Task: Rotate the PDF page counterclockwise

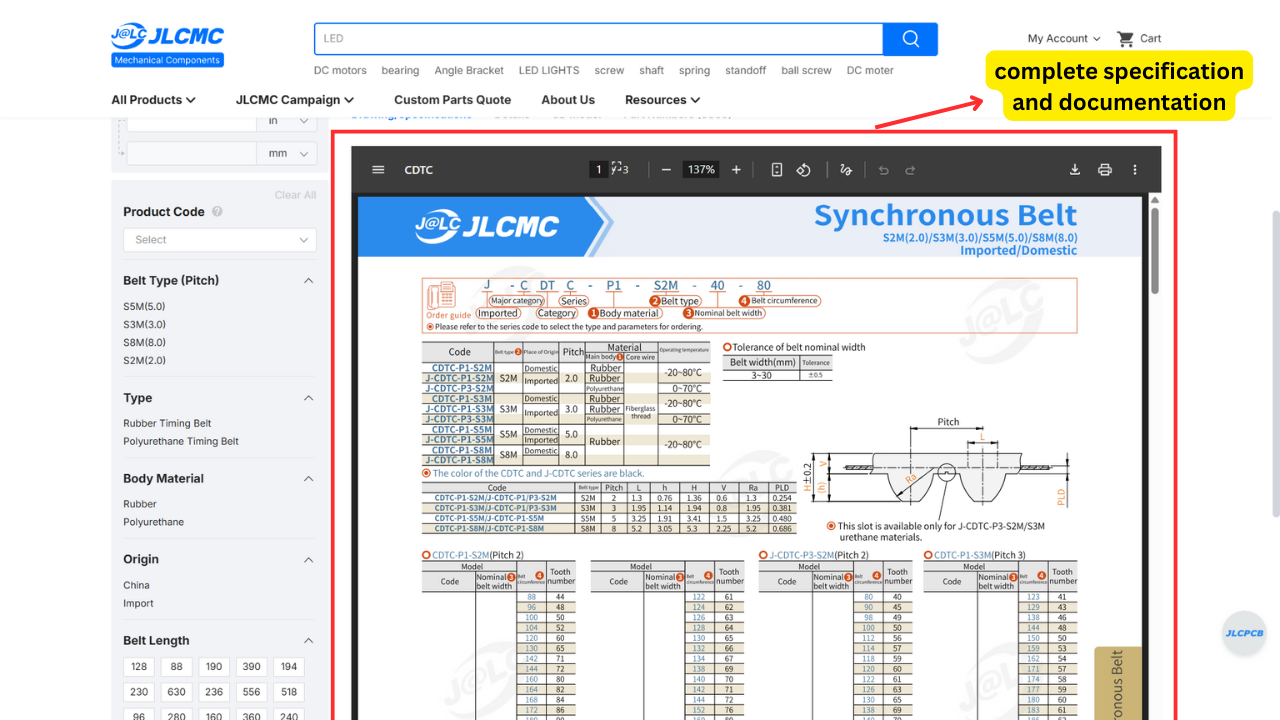Action: (x=803, y=170)
